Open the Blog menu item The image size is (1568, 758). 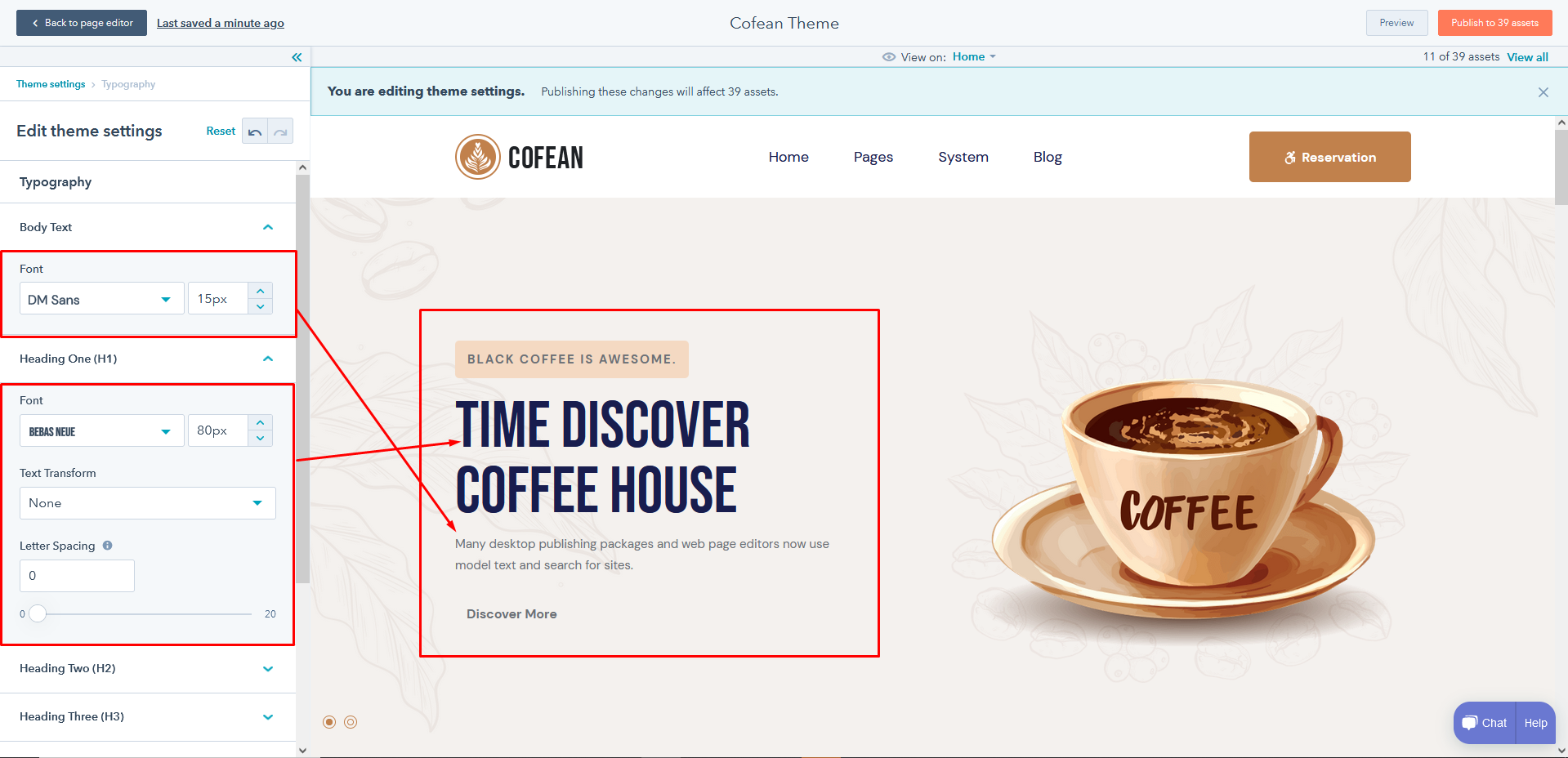(x=1047, y=157)
